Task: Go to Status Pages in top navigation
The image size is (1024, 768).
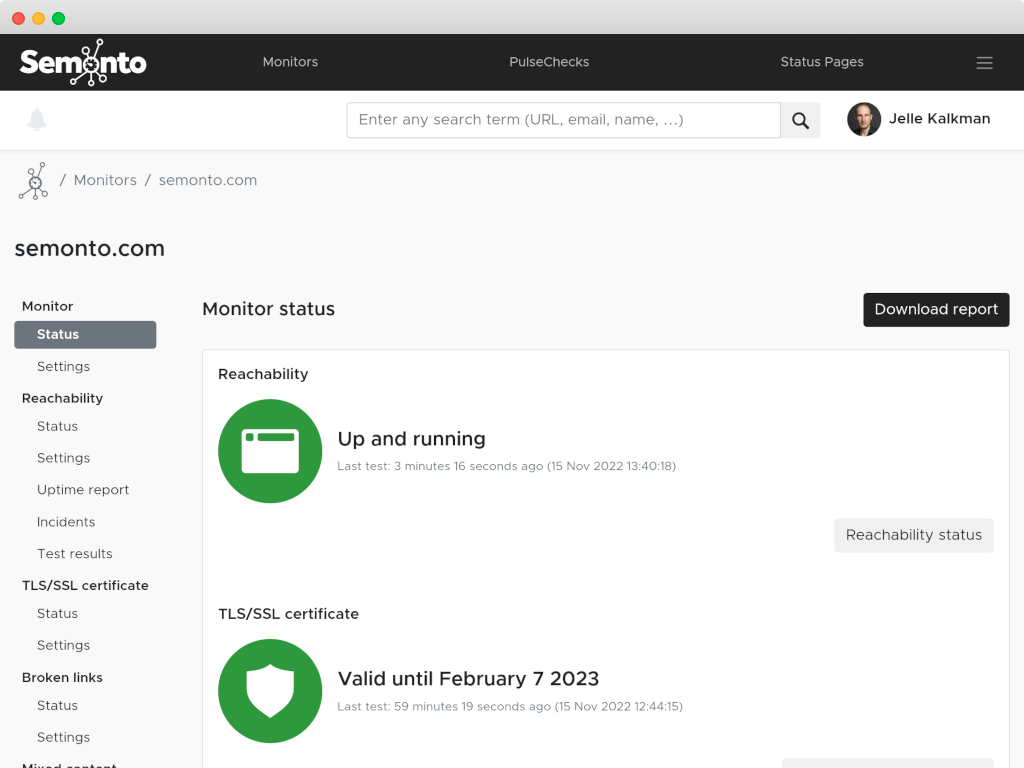Action: pyautogui.click(x=821, y=62)
